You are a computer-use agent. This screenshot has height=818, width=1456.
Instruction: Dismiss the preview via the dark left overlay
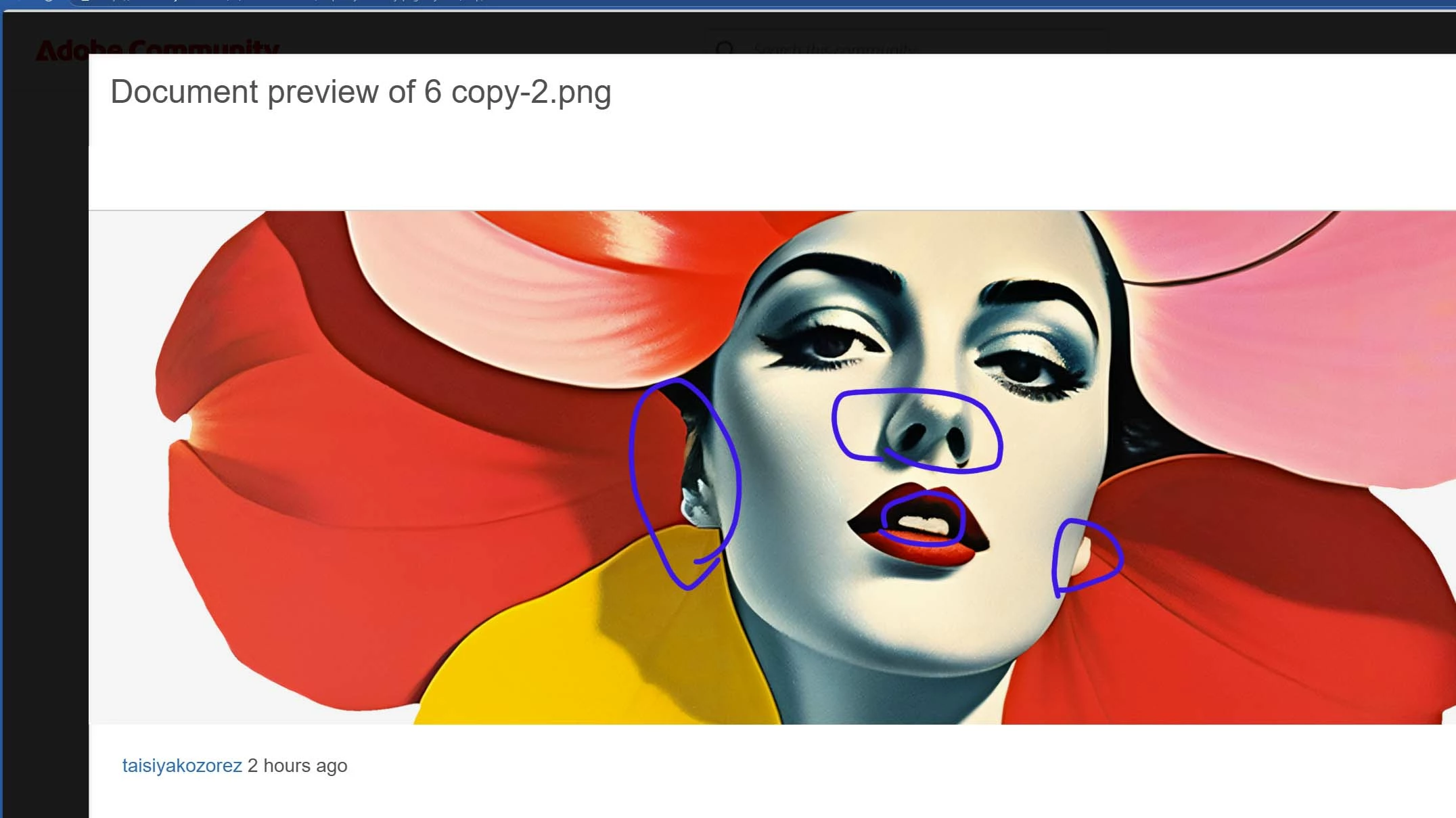point(44,440)
